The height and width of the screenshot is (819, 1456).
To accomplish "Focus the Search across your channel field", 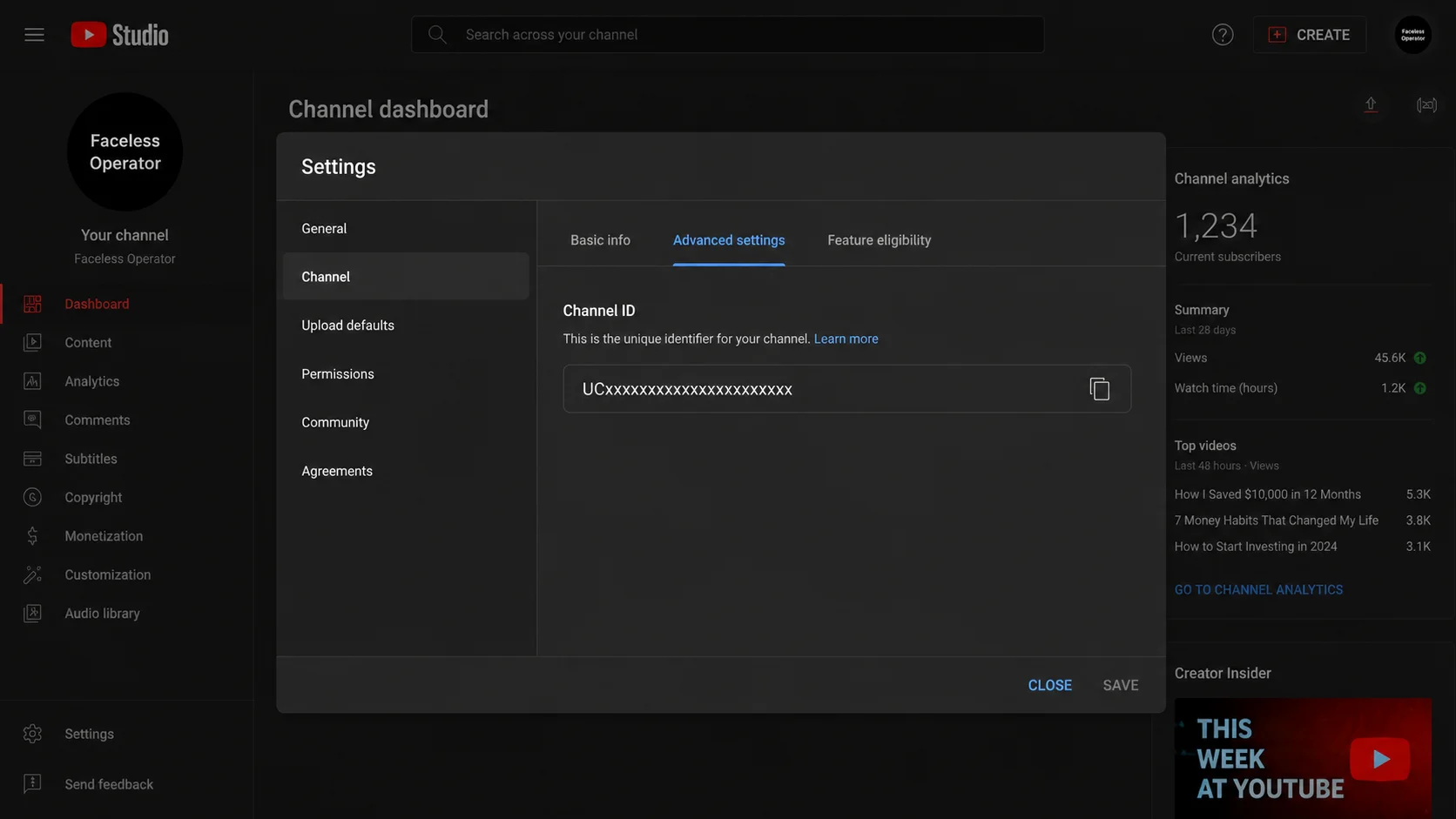I will [727, 35].
